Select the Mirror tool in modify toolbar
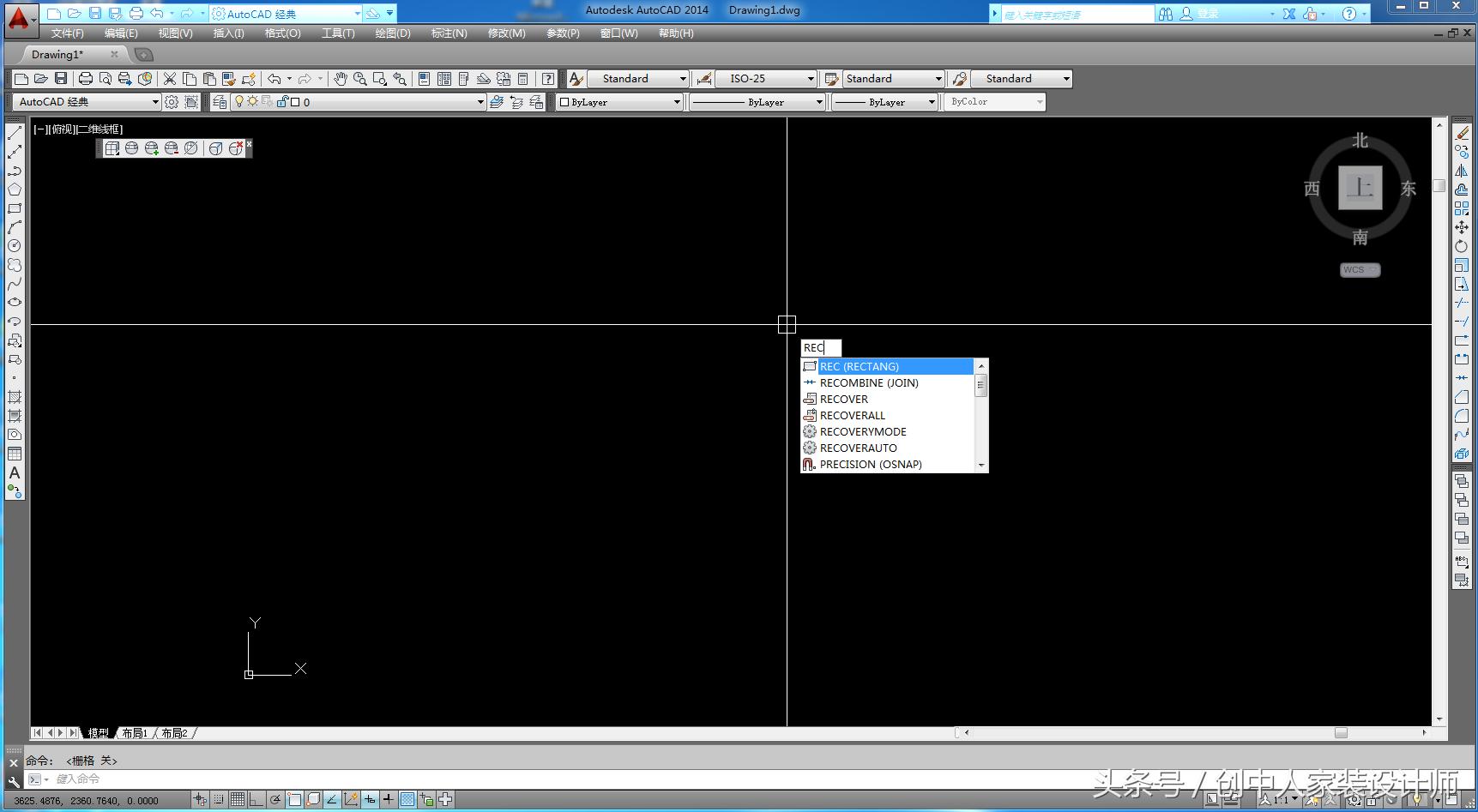Viewport: 1478px width, 812px height. [x=1462, y=171]
